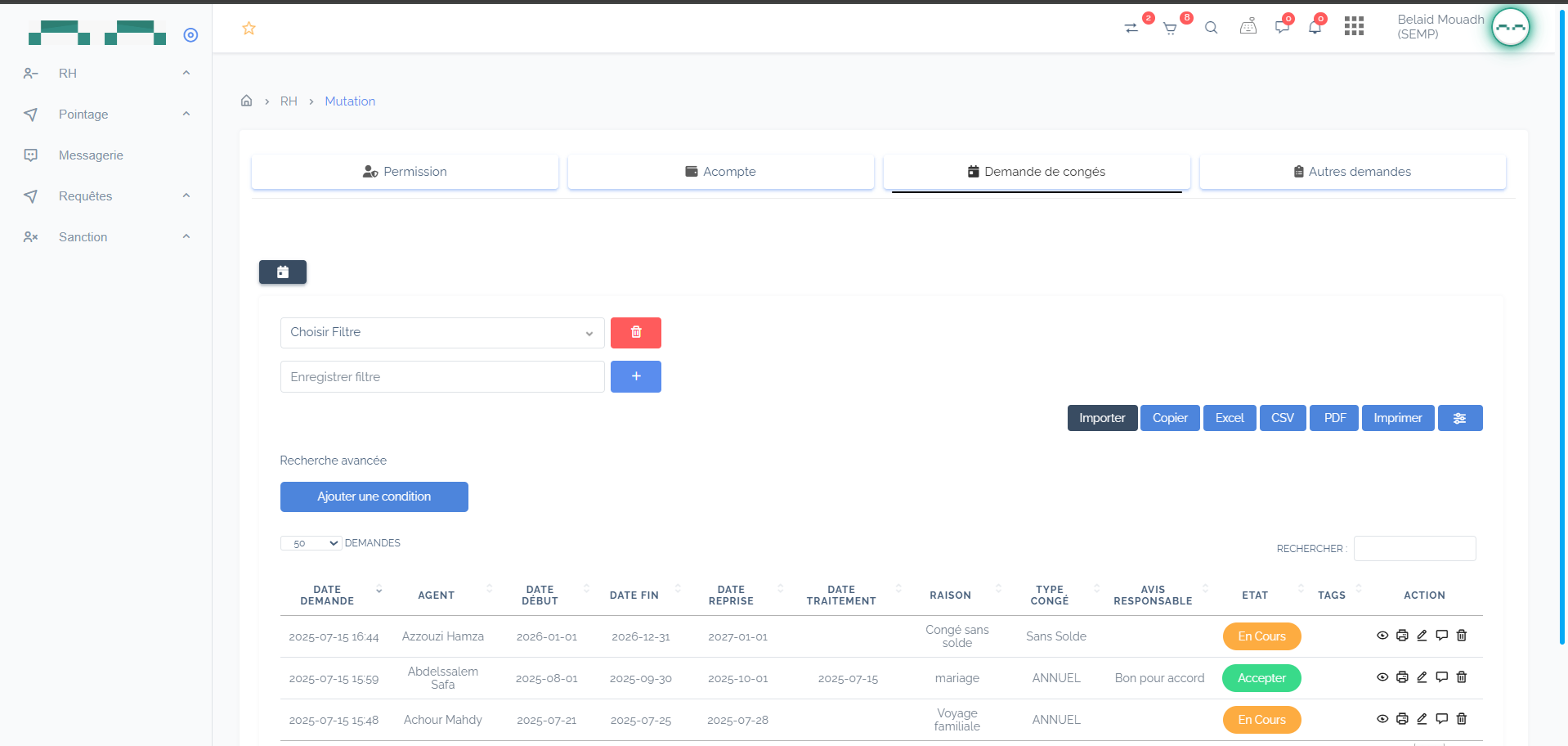Screen dimensions: 1568x746
Task: Click the Copier button
Action: click(1170, 418)
